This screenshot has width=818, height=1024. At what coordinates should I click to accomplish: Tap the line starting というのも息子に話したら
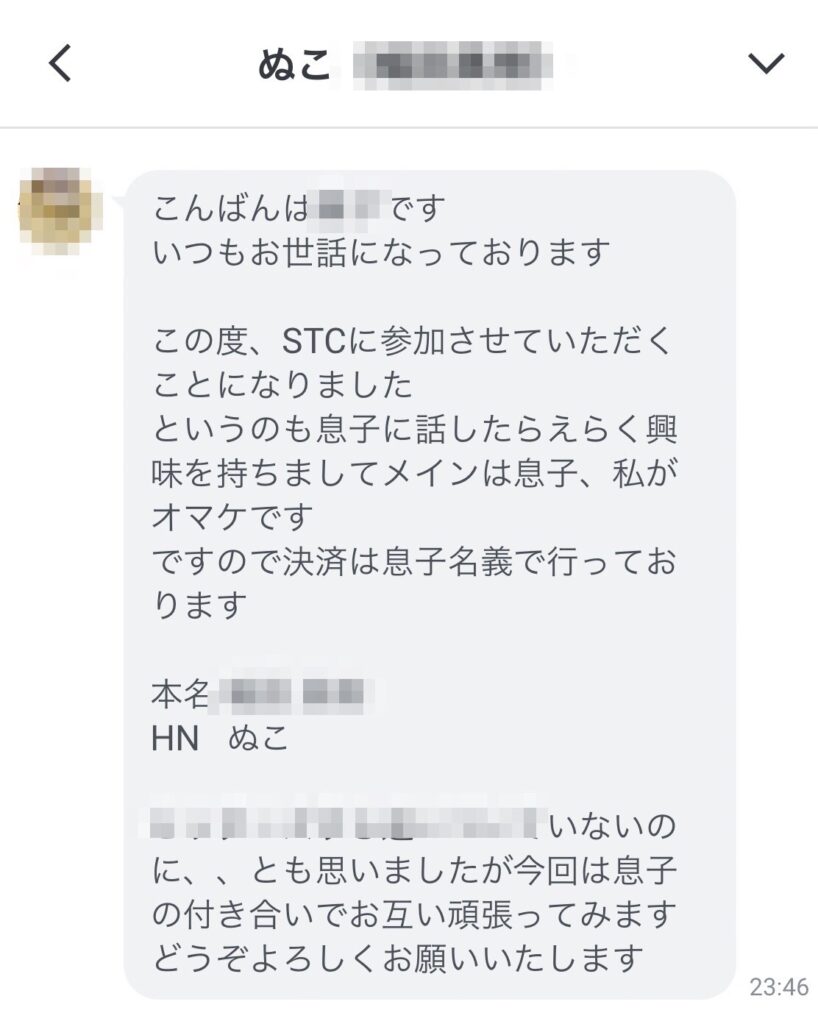click(x=415, y=429)
